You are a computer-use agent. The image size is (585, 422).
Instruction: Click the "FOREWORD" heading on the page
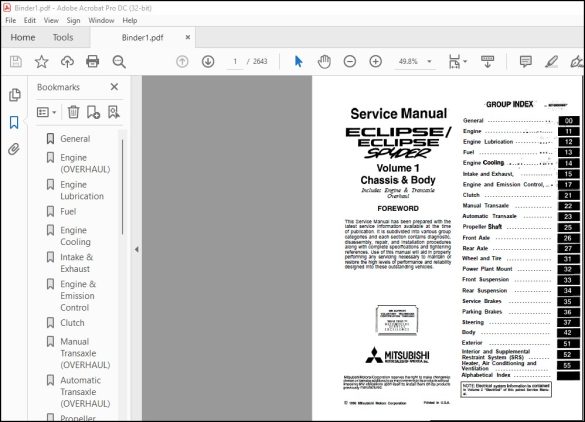click(x=398, y=208)
